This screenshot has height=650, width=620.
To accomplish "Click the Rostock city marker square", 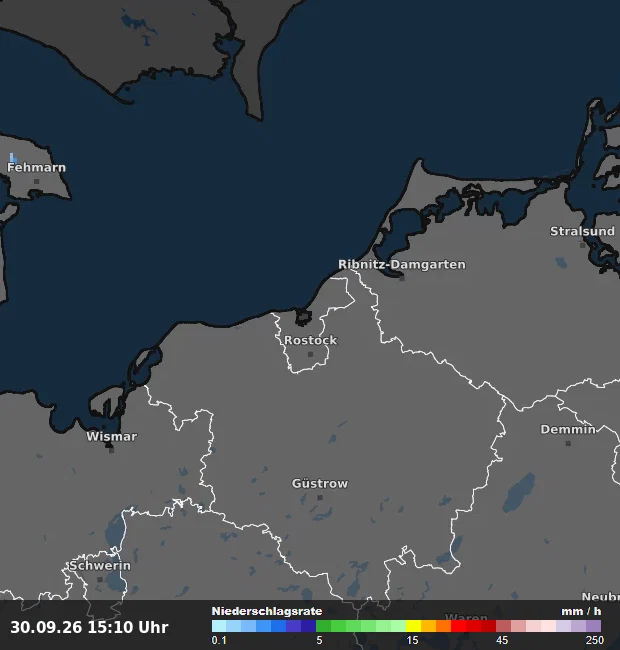I will tap(310, 354).
